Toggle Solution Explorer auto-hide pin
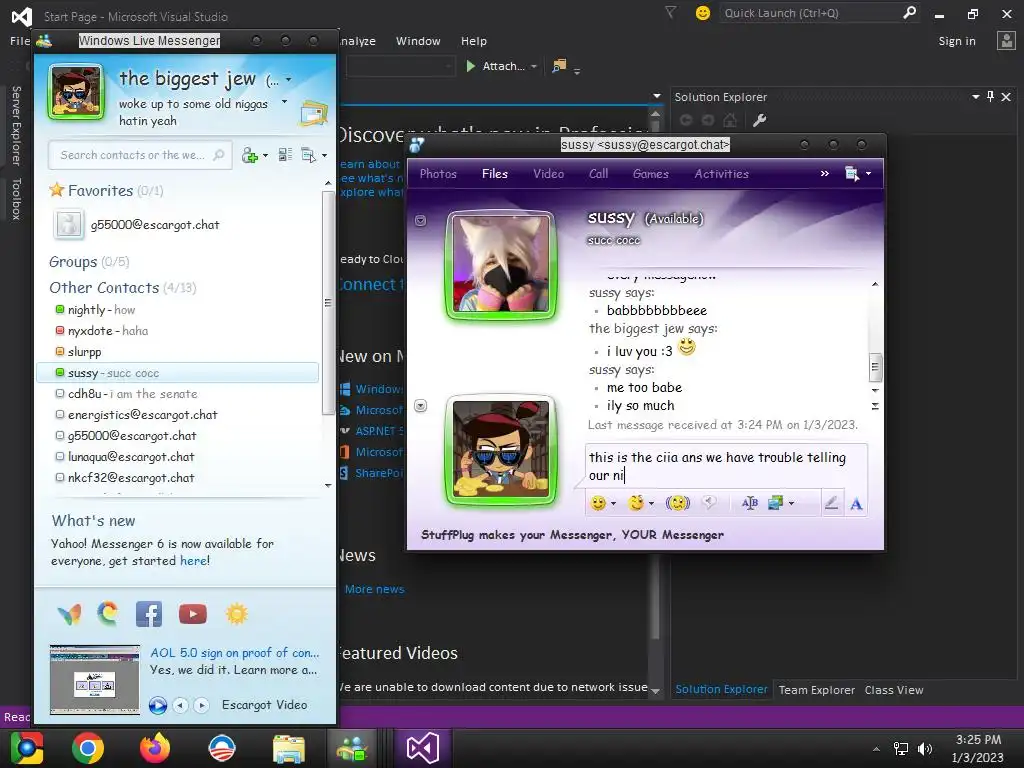The height and width of the screenshot is (768, 1024). point(991,97)
